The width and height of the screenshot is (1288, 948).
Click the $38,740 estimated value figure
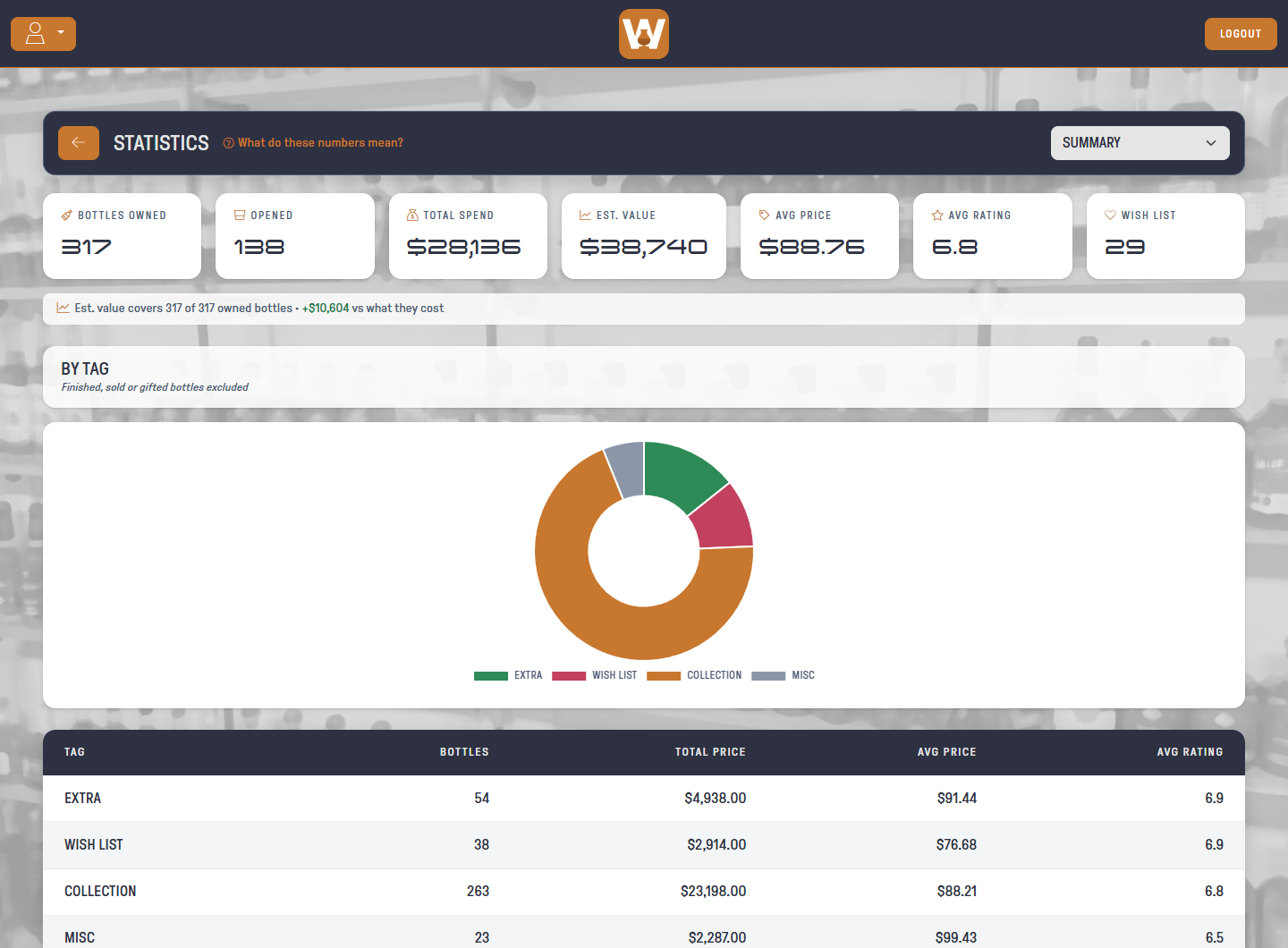tap(643, 247)
